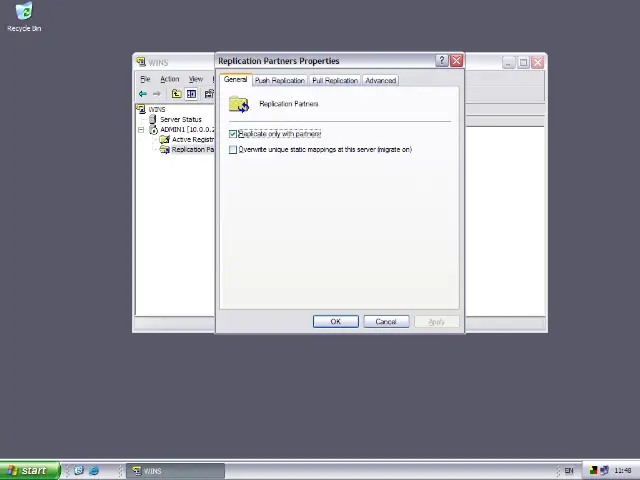Open the Recycle Bin desktop icon

click(23, 14)
